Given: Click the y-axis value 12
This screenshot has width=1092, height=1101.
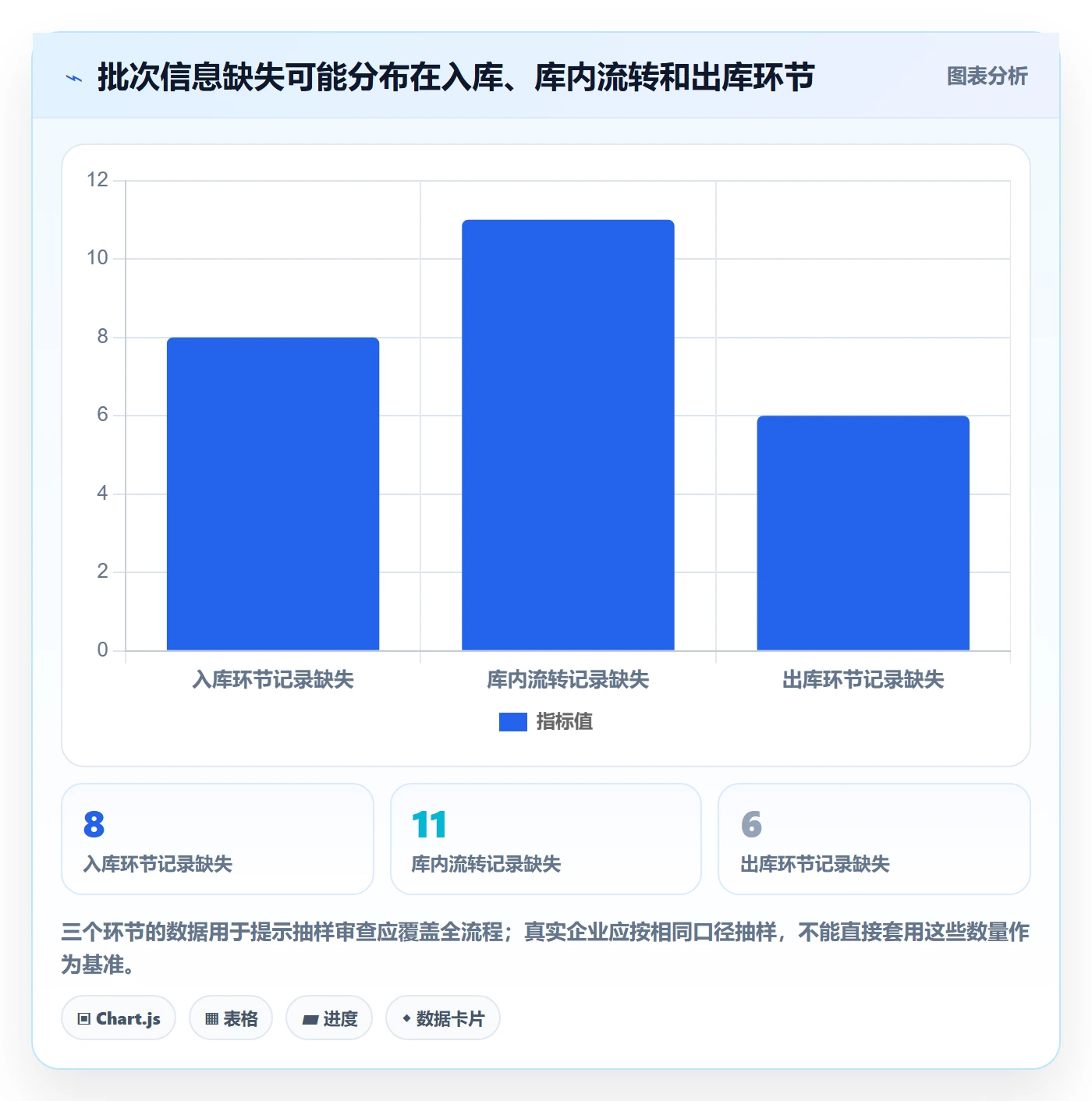Looking at the screenshot, I should point(97,180).
